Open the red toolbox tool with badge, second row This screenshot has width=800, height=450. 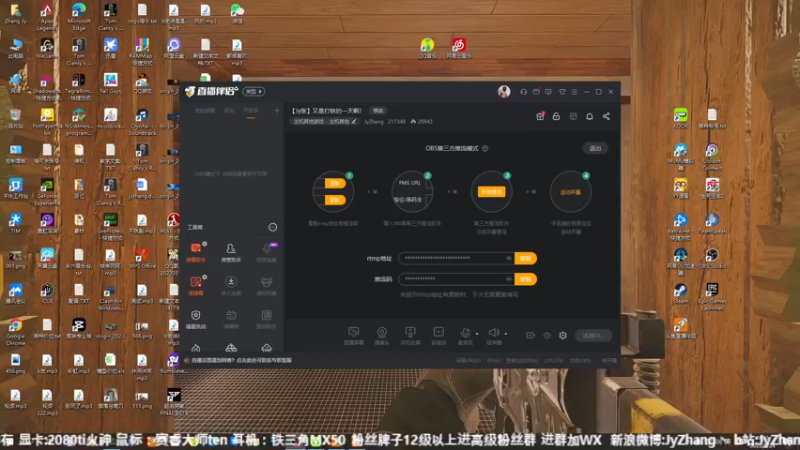(x=196, y=286)
